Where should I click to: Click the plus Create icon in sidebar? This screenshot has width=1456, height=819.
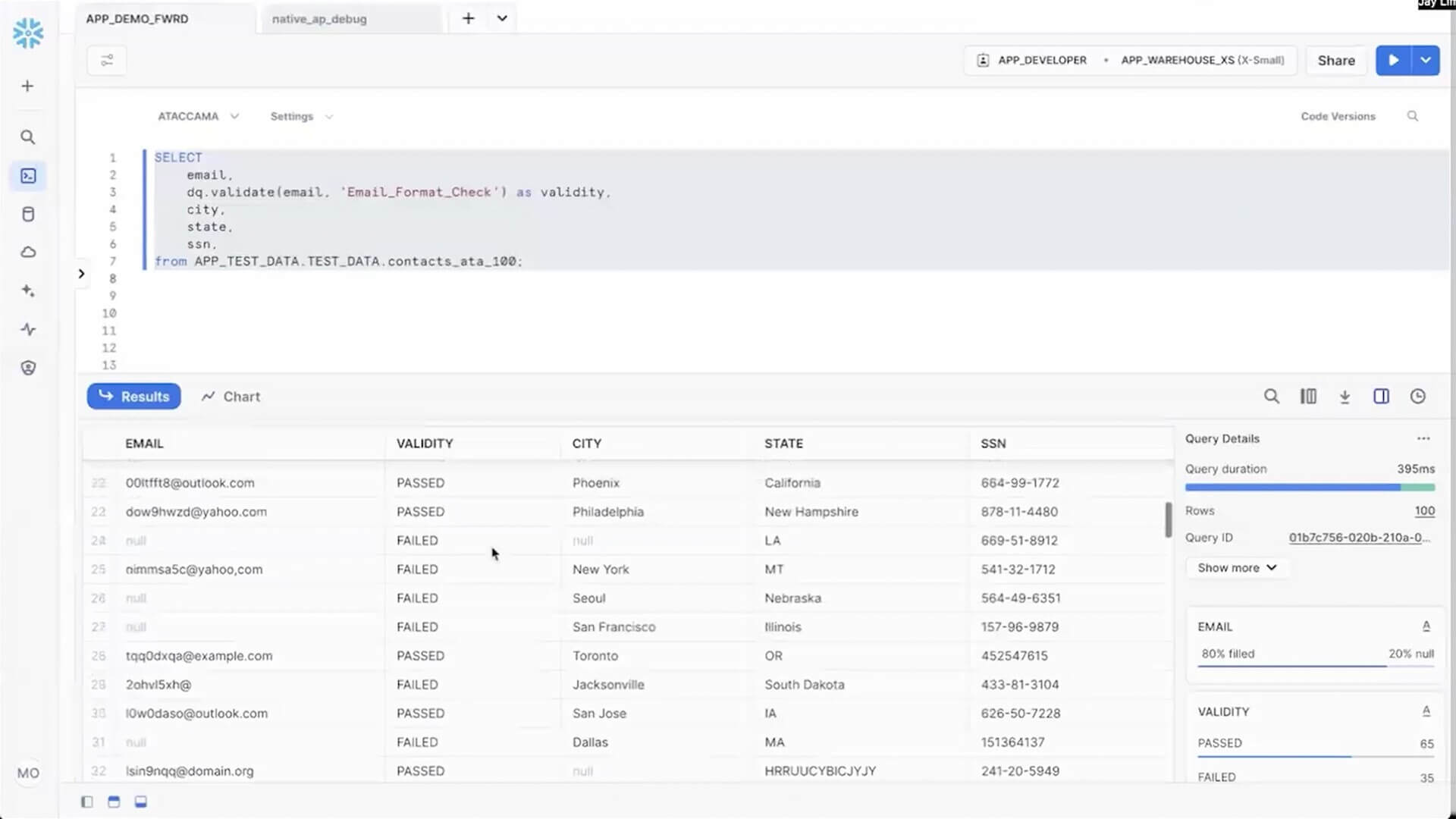pyautogui.click(x=27, y=86)
